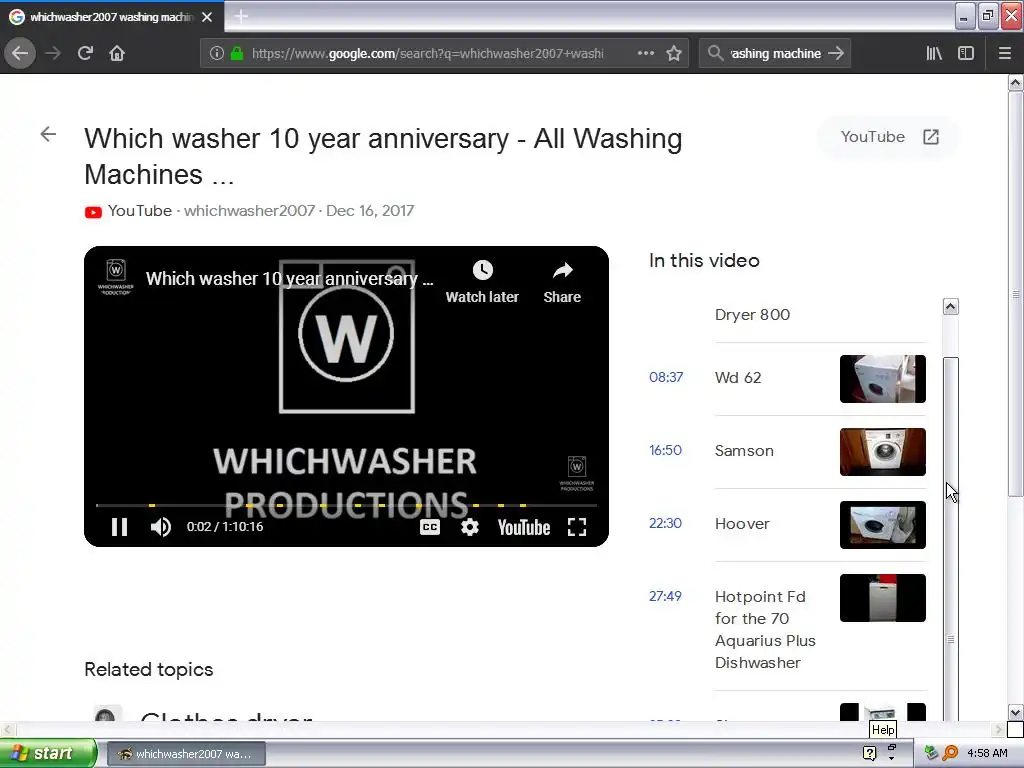Click the chapter list scroll up arrow
The image size is (1024, 768).
[x=951, y=306]
